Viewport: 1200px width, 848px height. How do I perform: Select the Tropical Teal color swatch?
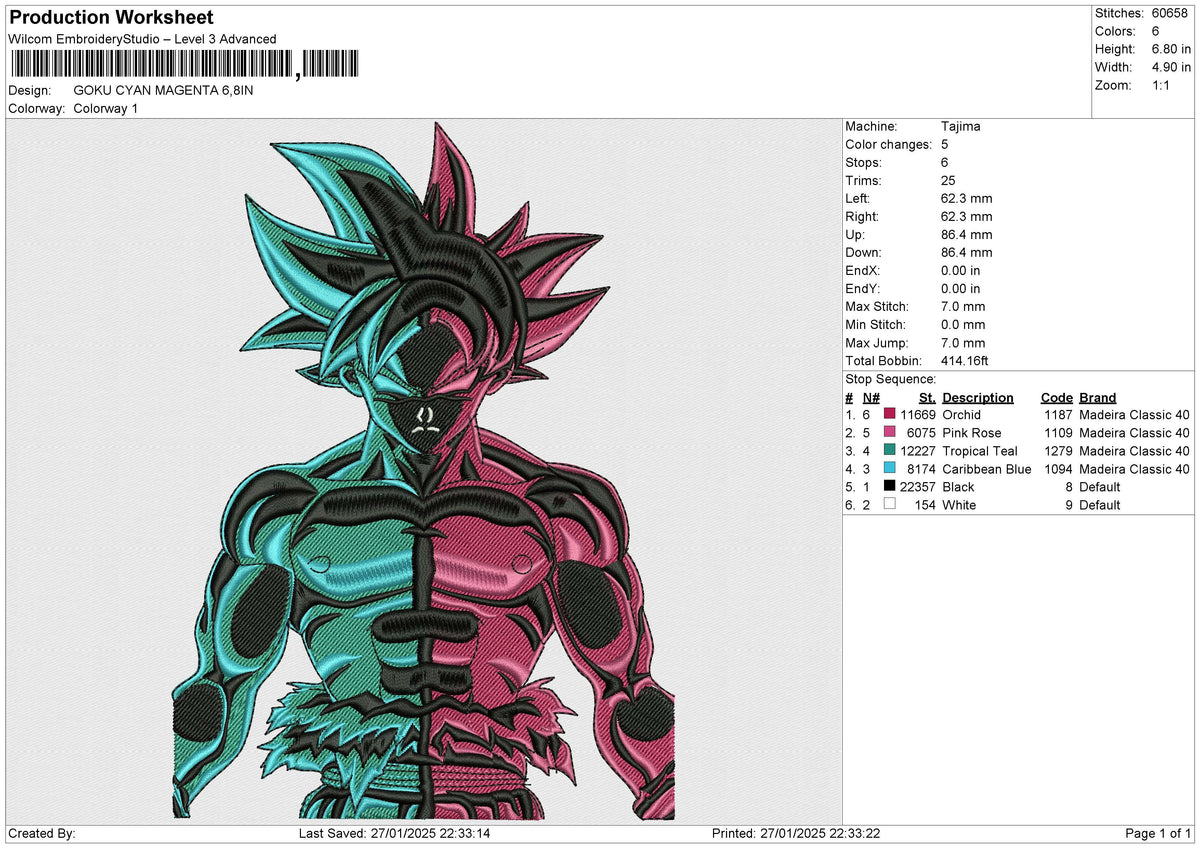tap(889, 450)
